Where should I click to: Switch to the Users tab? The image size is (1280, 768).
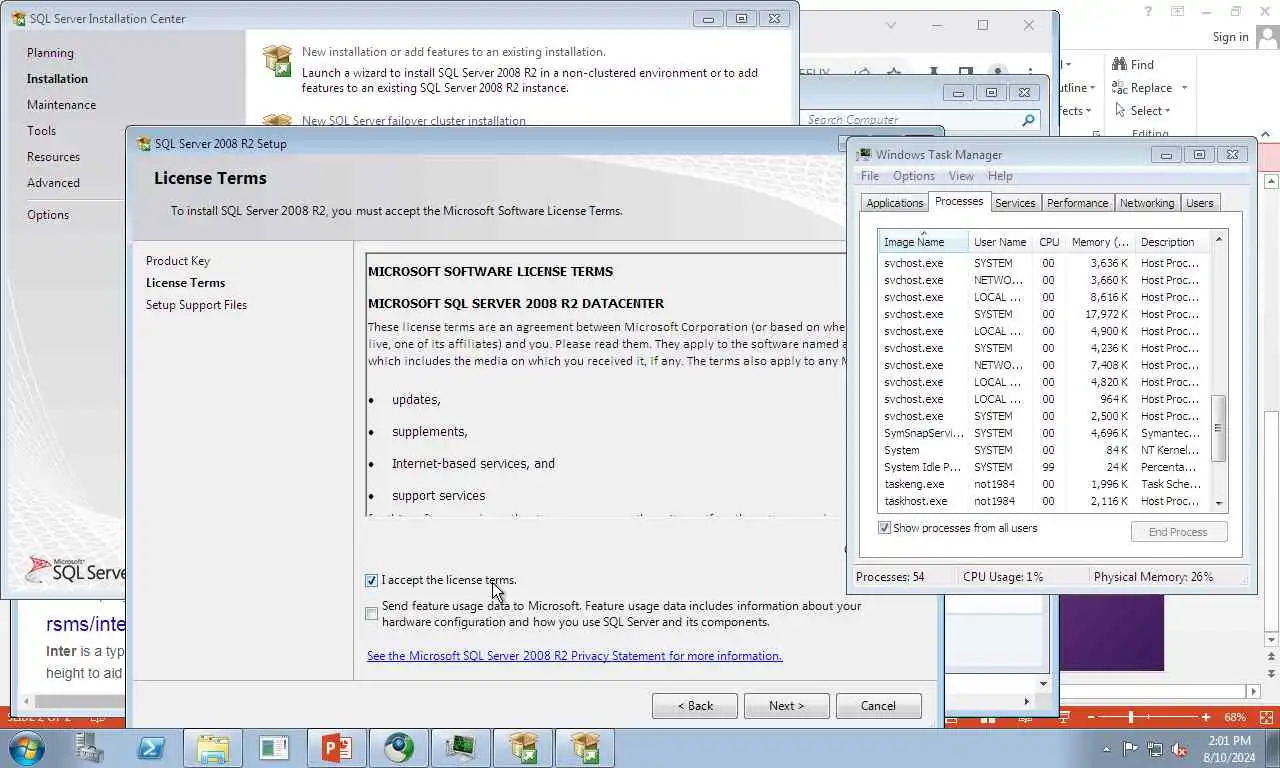[1199, 203]
